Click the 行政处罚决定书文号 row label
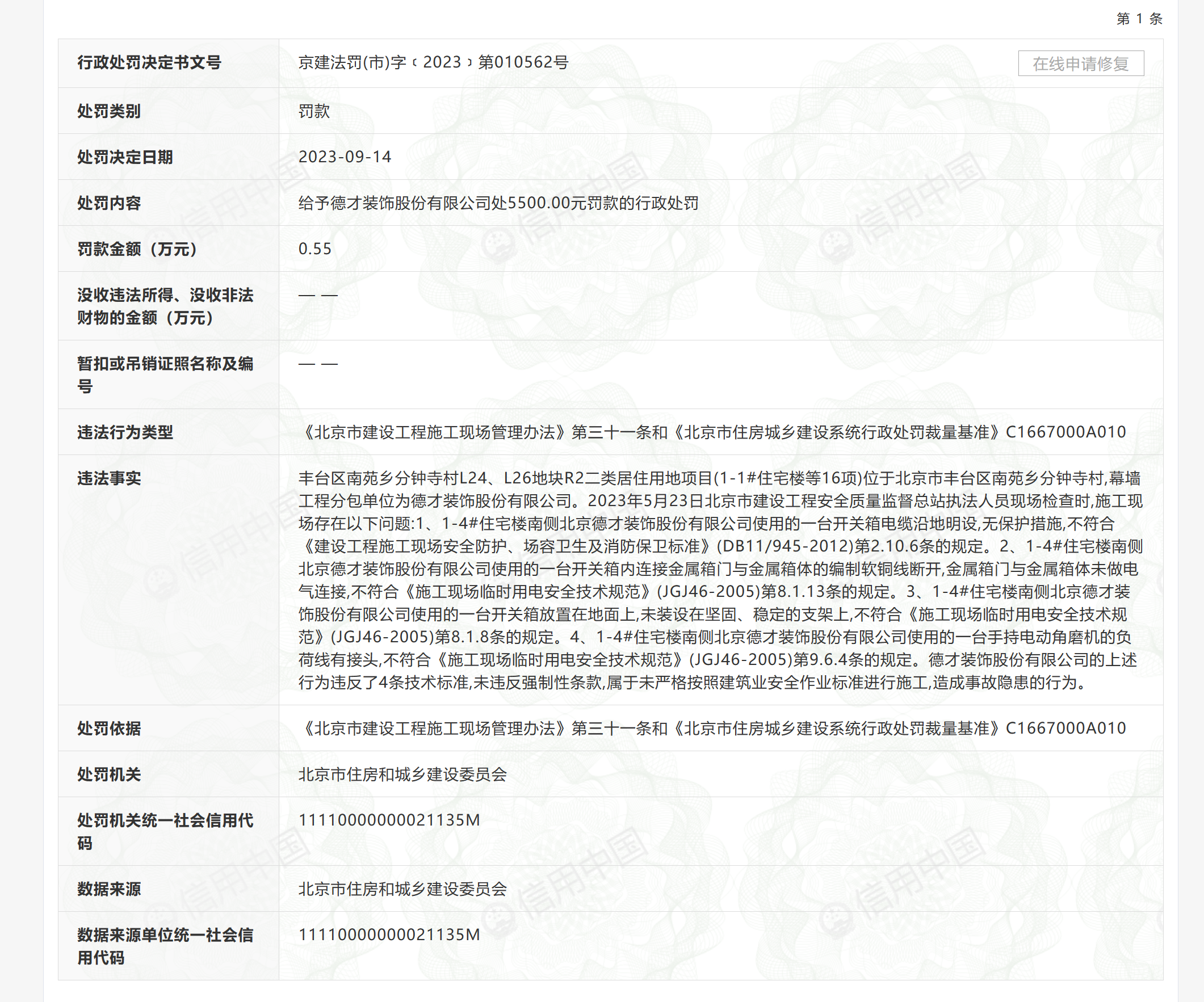This screenshot has height=1002, width=1204. point(149,62)
